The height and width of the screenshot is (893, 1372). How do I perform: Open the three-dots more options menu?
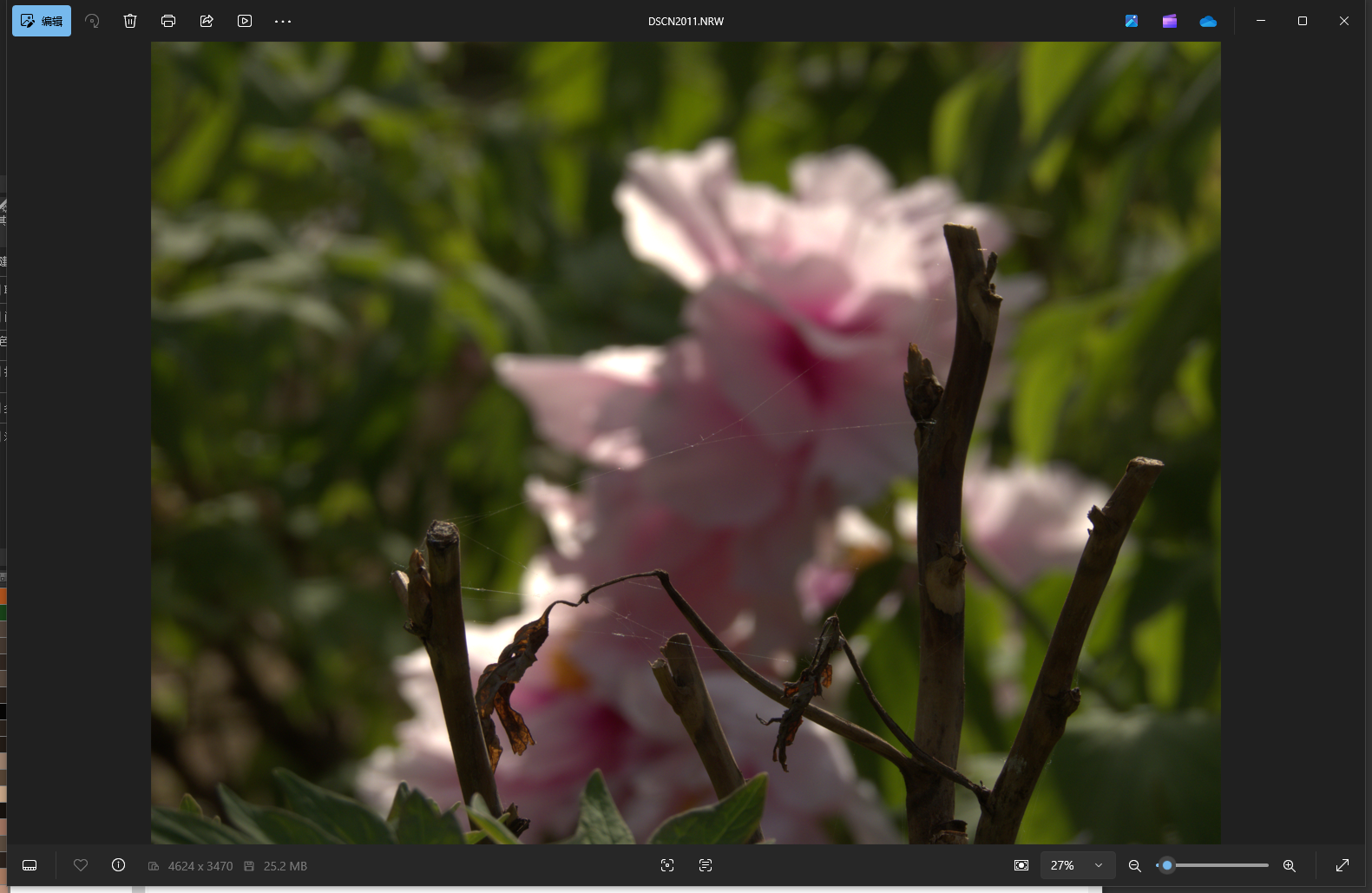[x=283, y=21]
